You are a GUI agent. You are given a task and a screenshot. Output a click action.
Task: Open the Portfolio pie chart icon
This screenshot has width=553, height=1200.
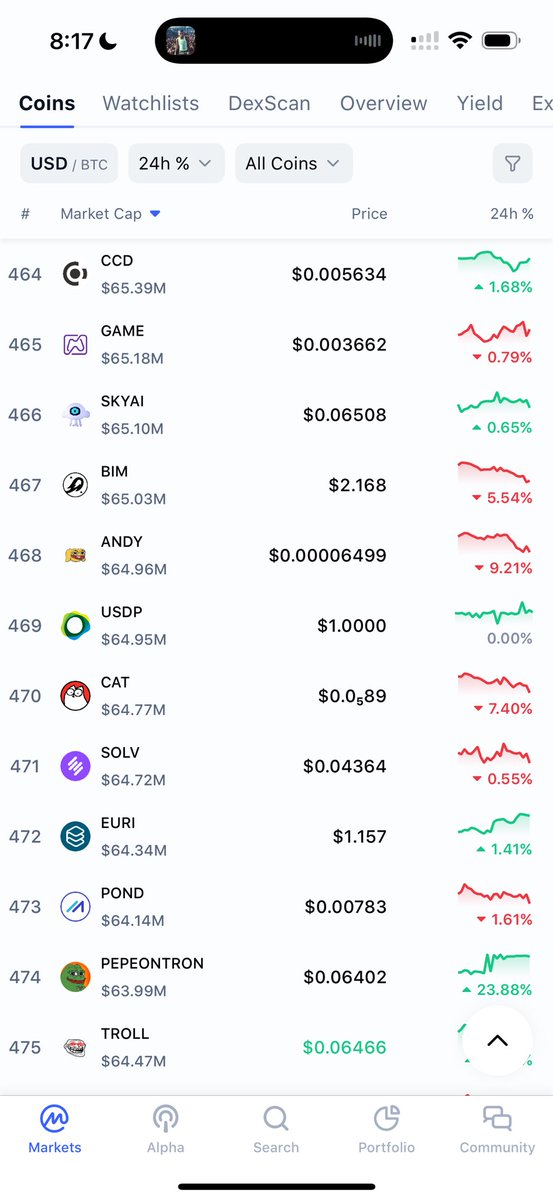386,1129
